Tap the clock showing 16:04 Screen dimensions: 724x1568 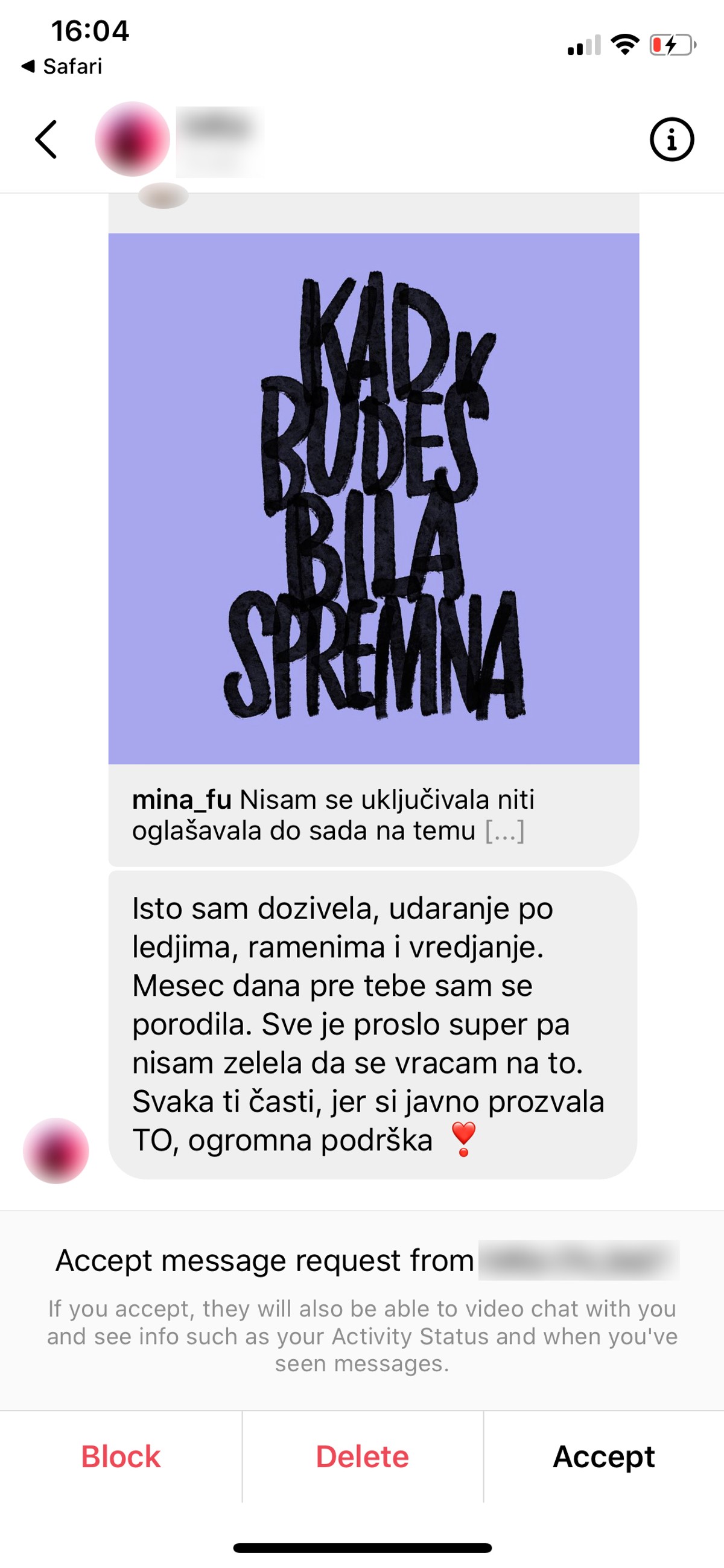pos(90,30)
